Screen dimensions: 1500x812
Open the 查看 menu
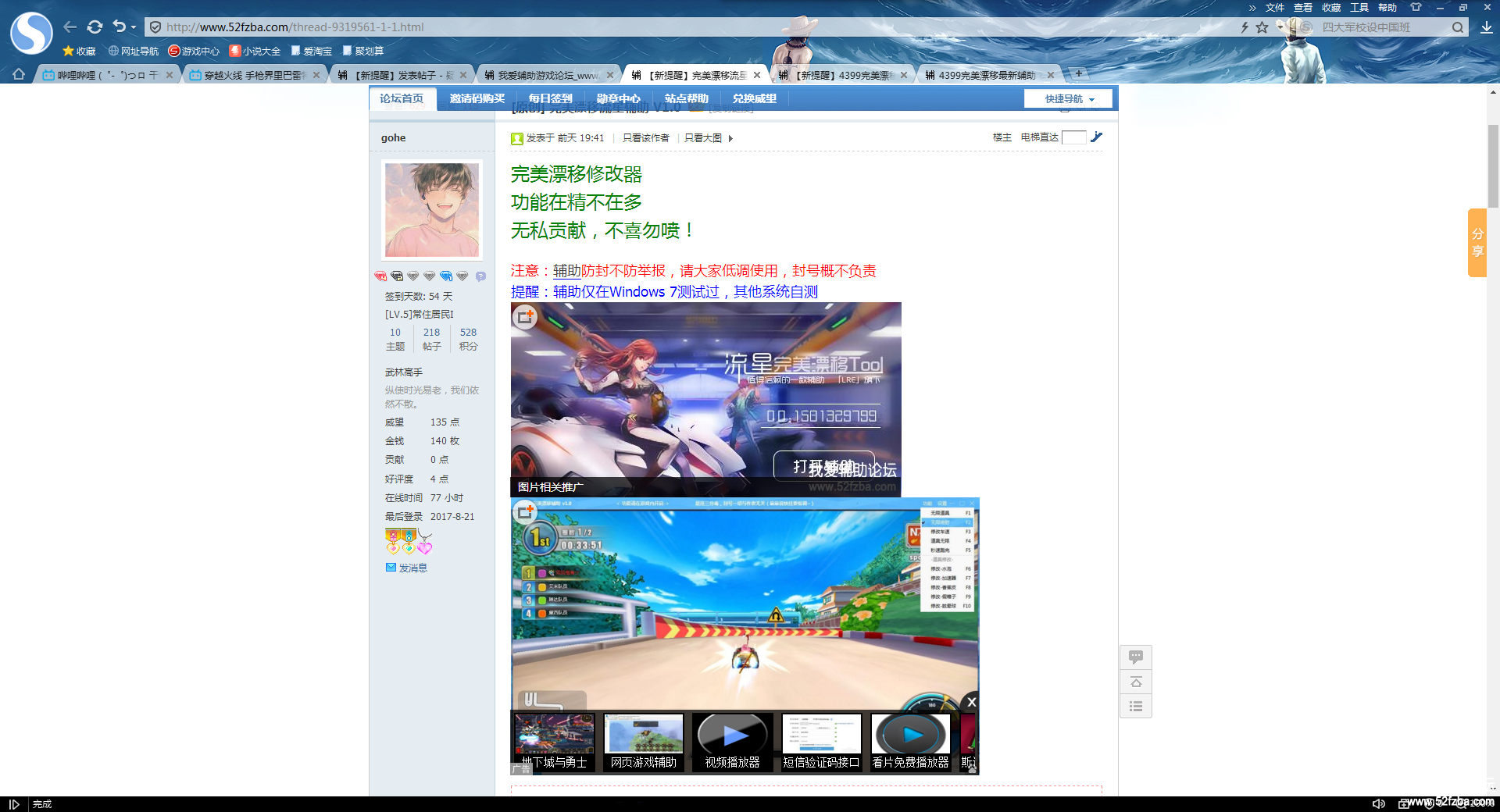tap(1303, 7)
